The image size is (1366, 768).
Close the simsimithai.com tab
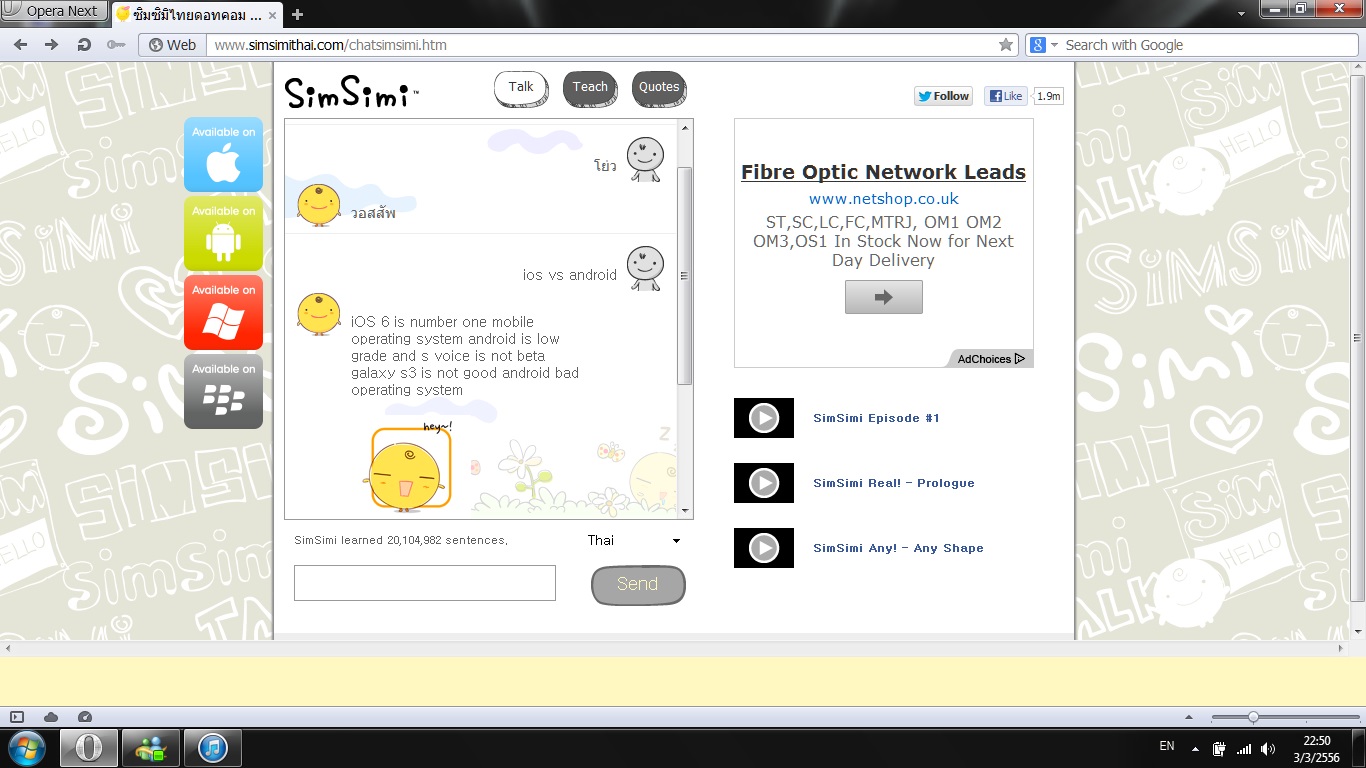click(273, 15)
